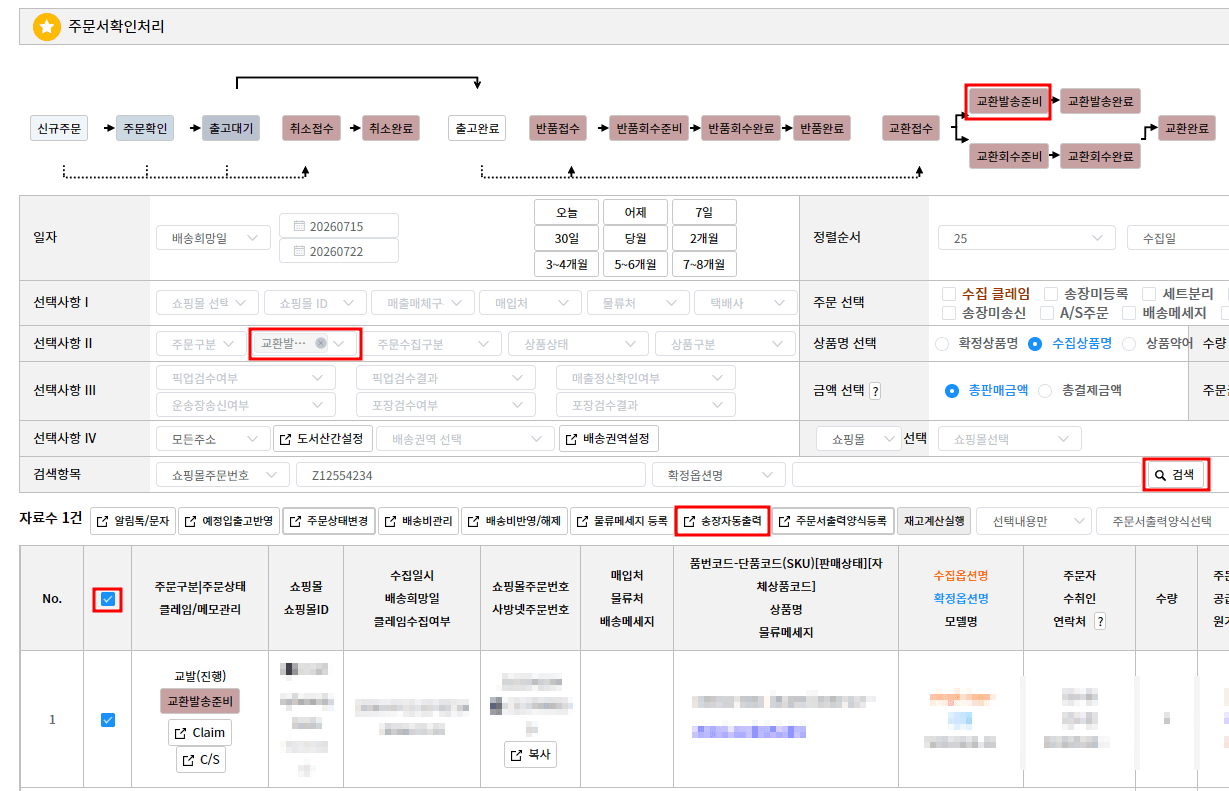
Task: Clear the 교환발송준비 filter with x icon
Action: tap(320, 343)
